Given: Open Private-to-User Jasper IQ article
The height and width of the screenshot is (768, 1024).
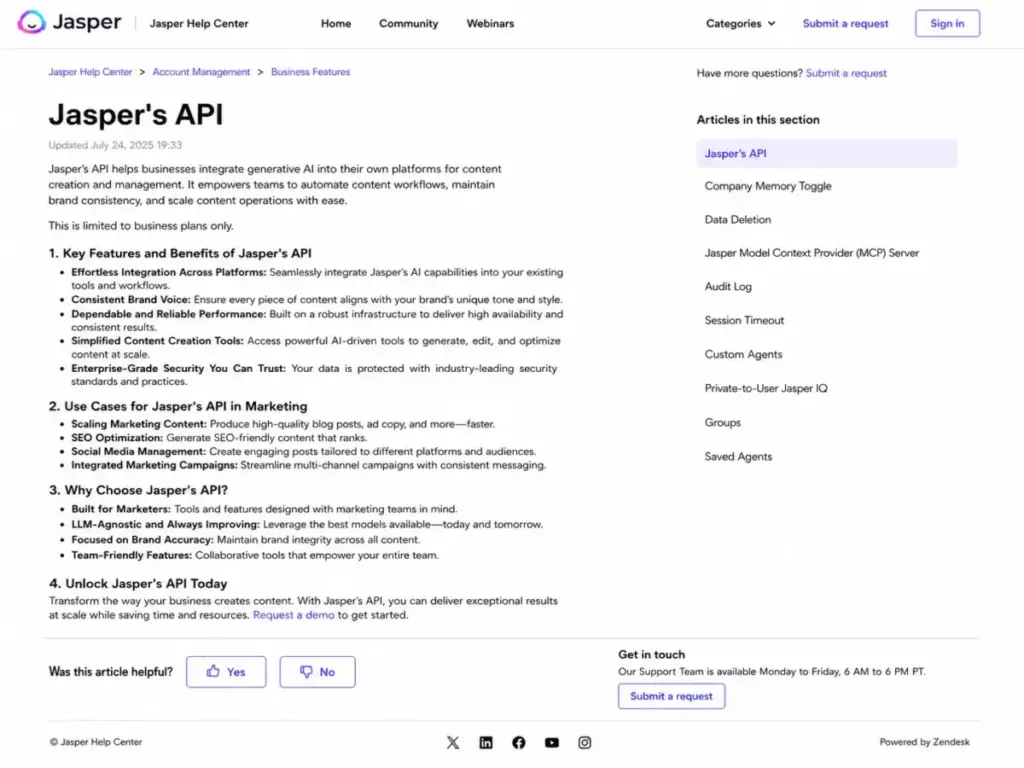Looking at the screenshot, I should pyautogui.click(x=765, y=389).
